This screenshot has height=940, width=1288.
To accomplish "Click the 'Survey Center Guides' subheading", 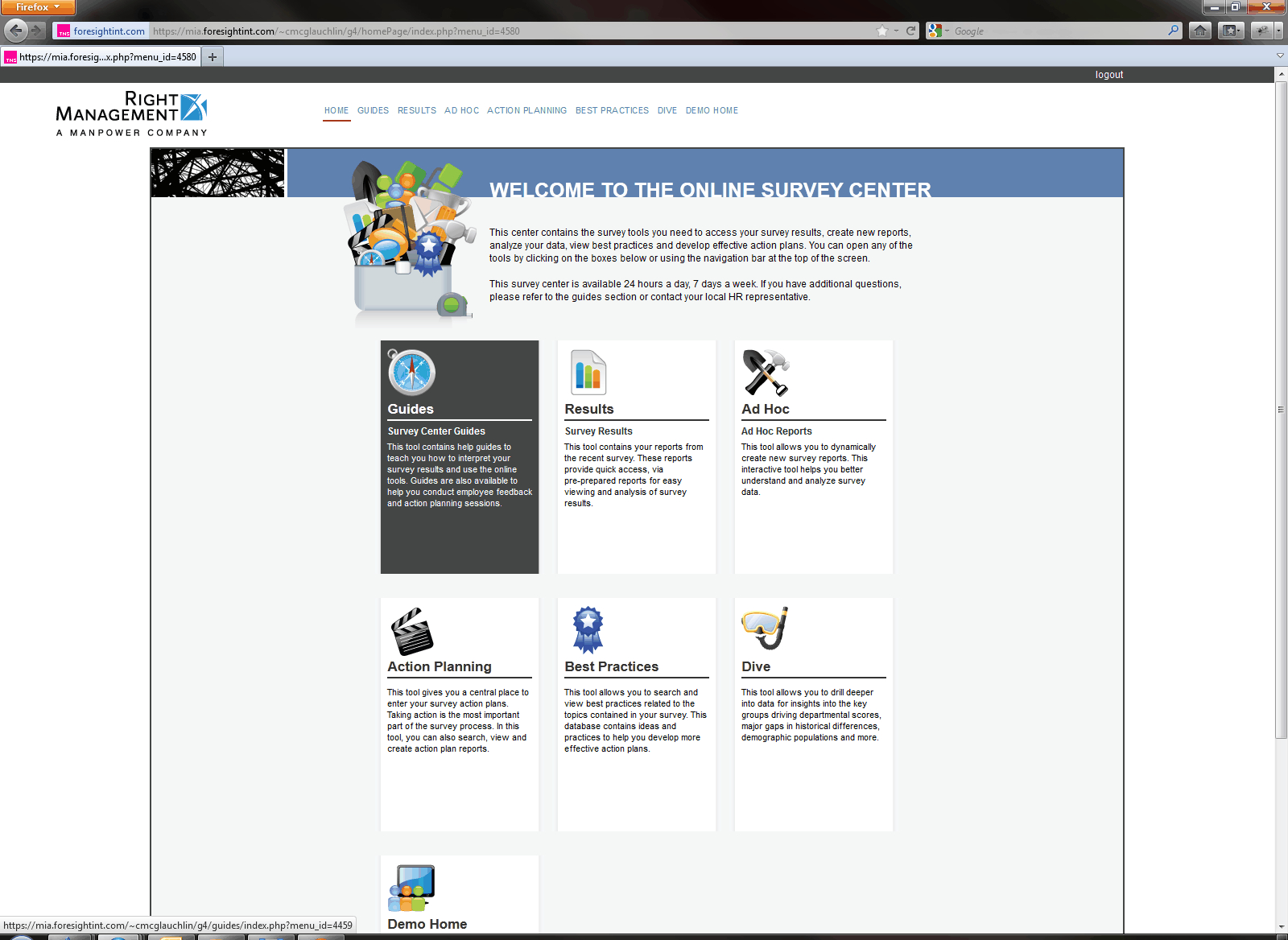I will (x=436, y=431).
